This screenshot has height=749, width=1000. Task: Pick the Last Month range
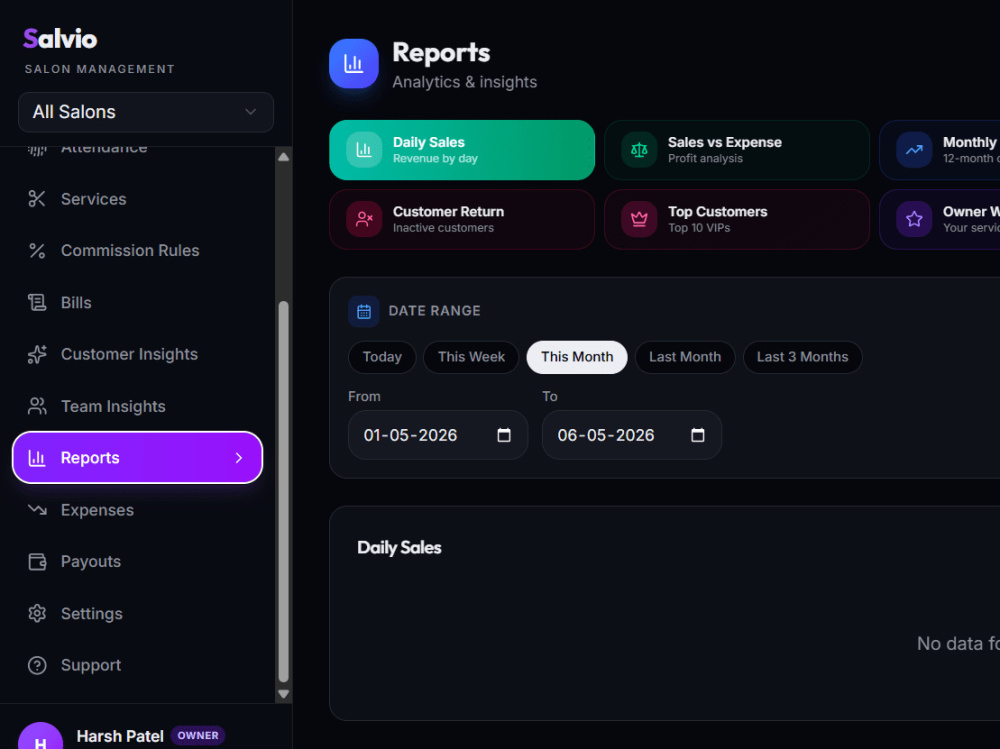[x=685, y=357]
